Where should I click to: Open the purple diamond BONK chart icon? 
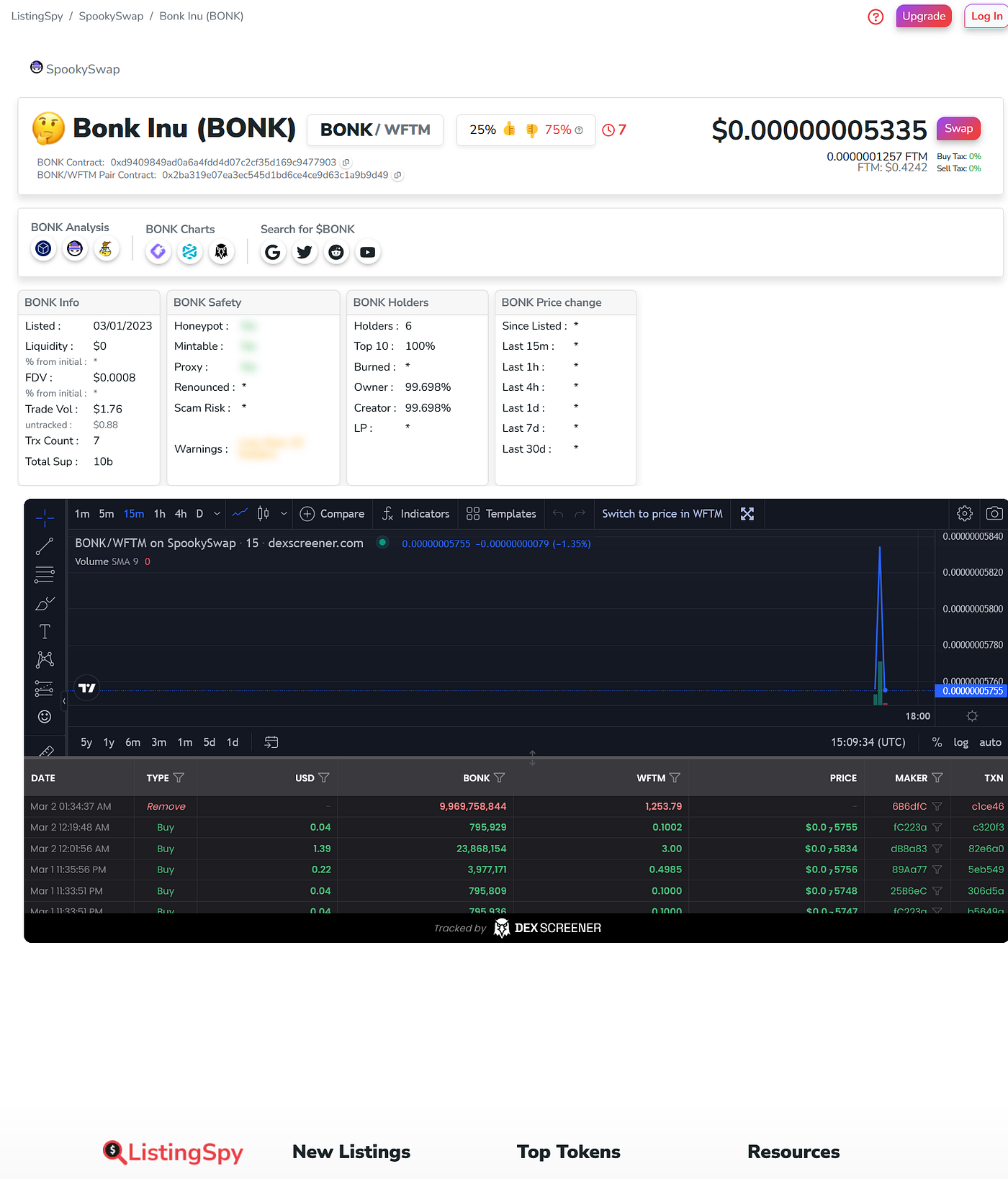158,251
